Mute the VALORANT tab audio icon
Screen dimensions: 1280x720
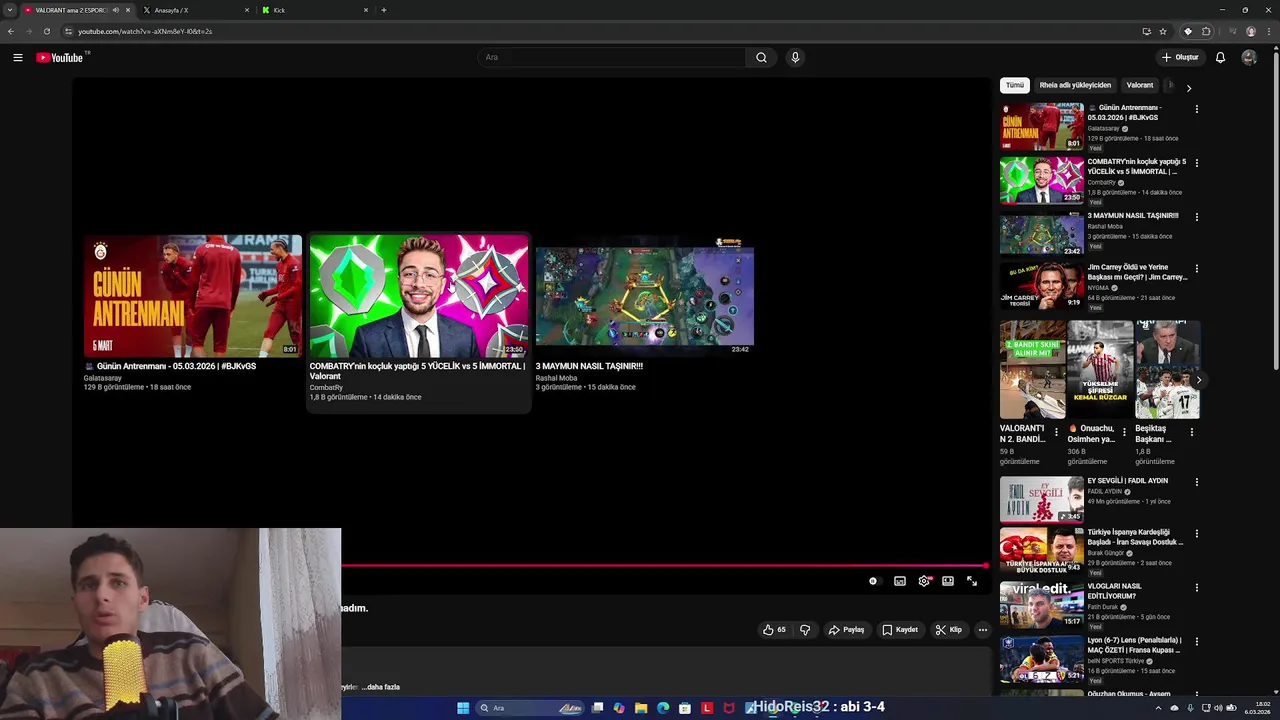(x=116, y=10)
